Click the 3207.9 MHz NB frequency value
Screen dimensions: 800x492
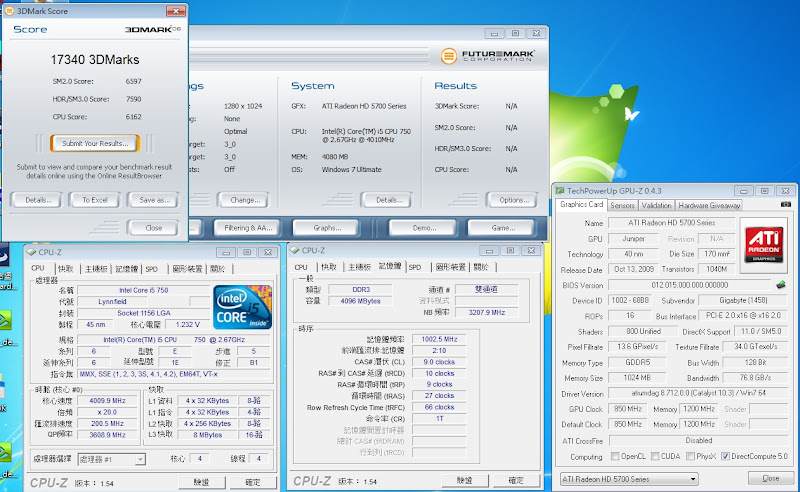click(x=486, y=312)
